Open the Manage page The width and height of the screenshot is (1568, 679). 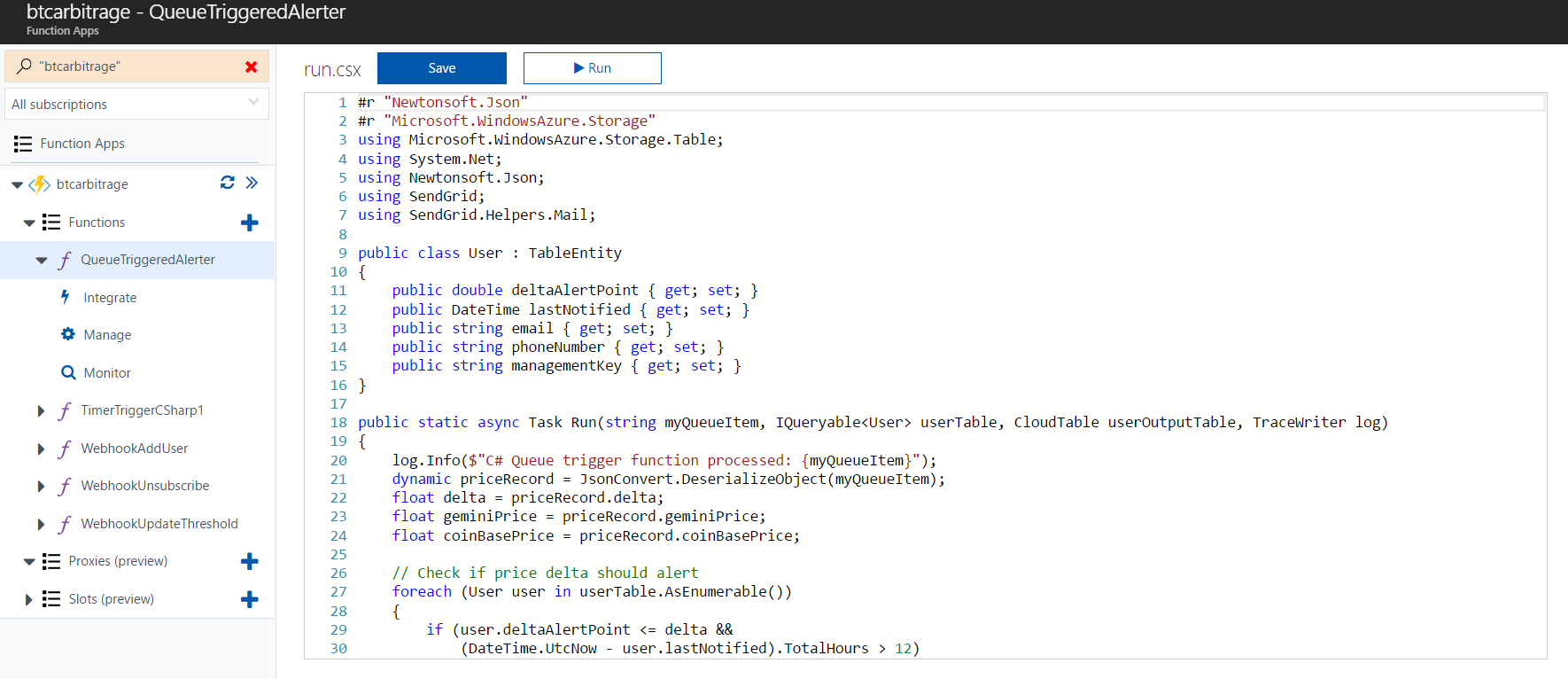107,335
